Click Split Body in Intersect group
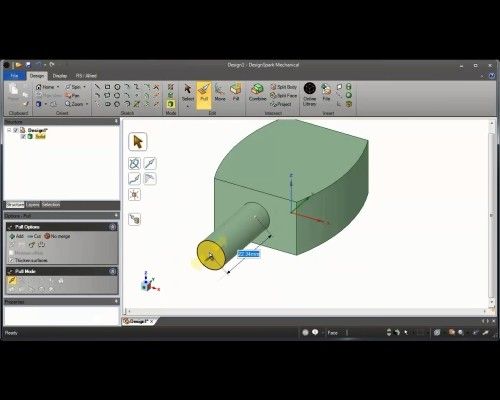 (284, 87)
